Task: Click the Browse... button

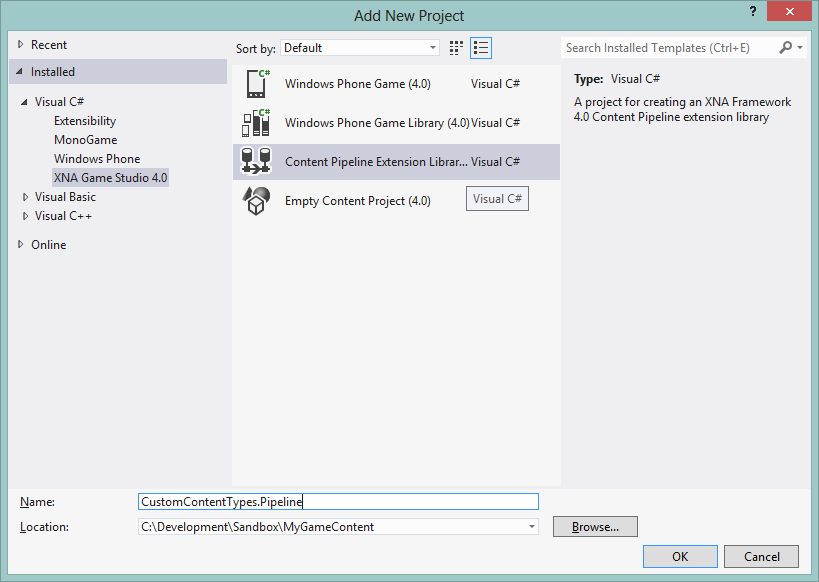Action: click(595, 527)
